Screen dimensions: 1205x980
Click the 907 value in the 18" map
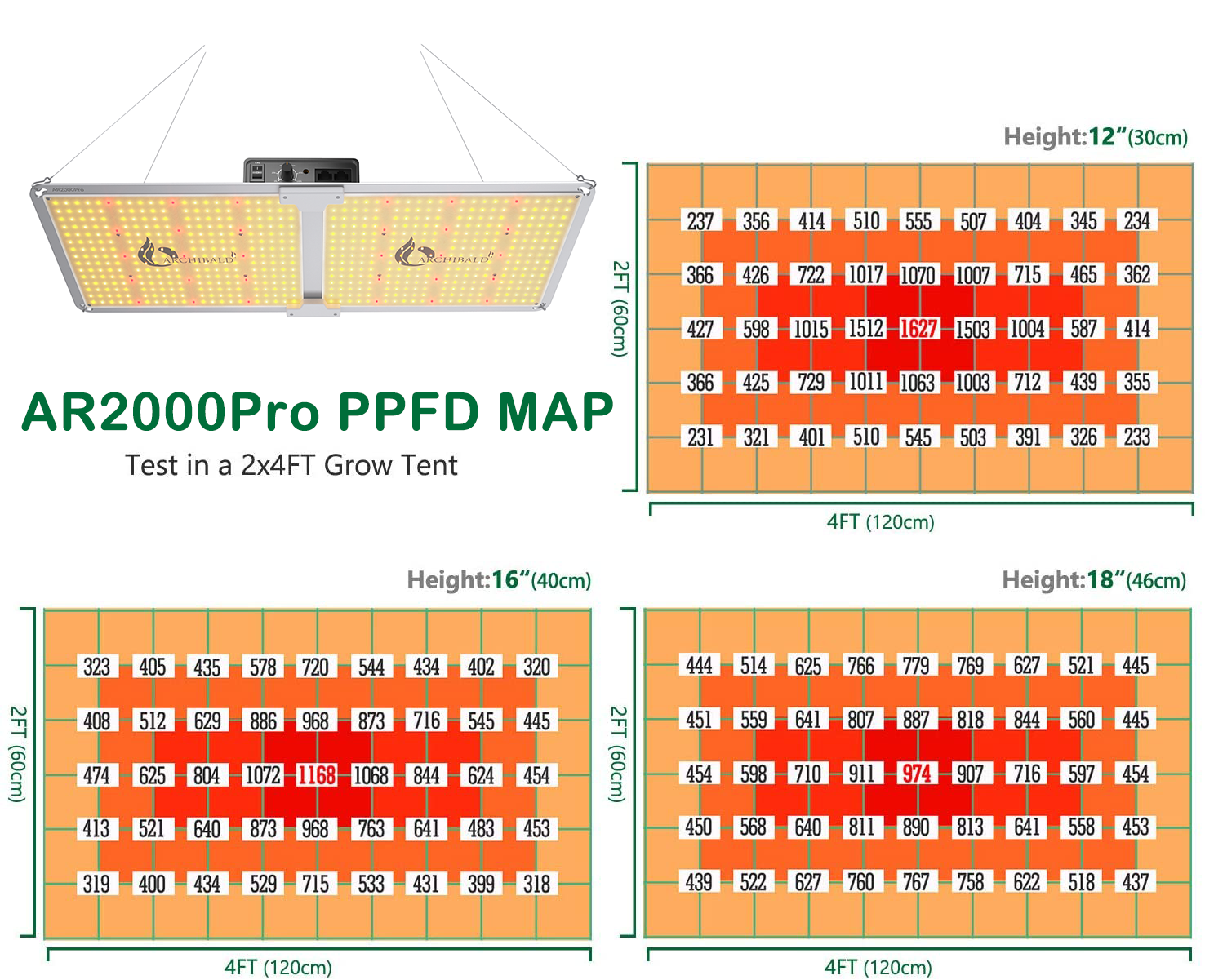click(970, 773)
